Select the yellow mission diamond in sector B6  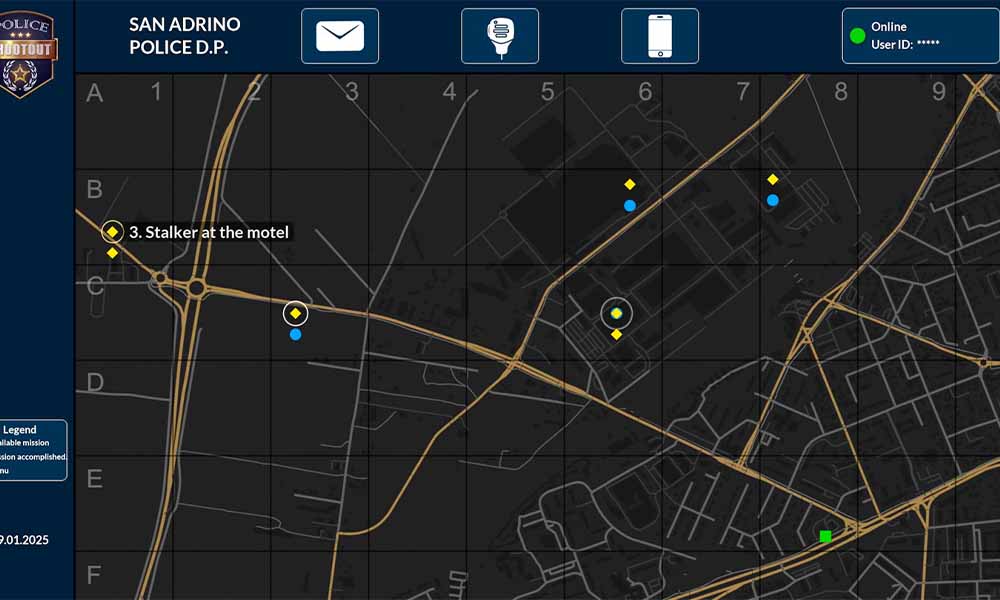pos(629,185)
